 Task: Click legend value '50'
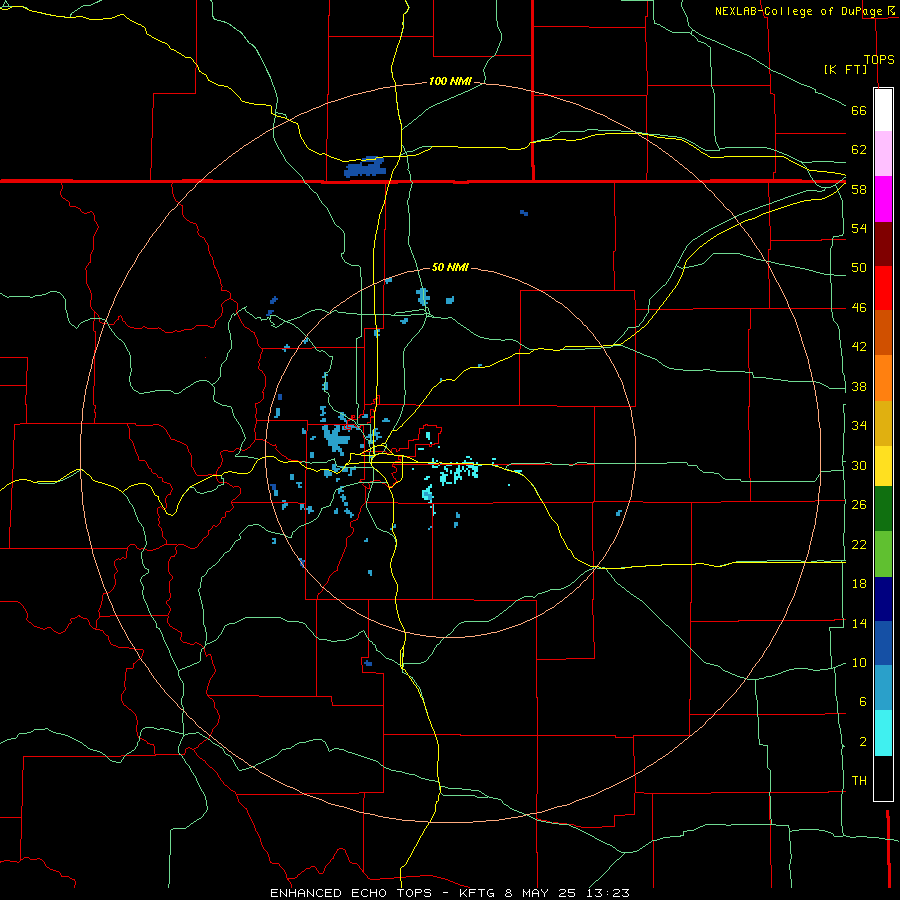pyautogui.click(x=859, y=267)
